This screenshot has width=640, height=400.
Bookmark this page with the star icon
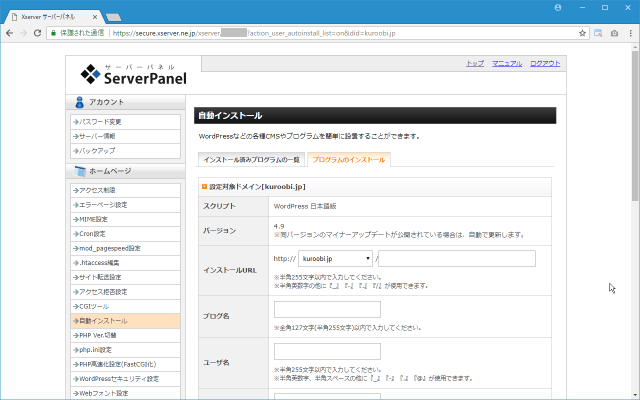pyautogui.click(x=583, y=32)
